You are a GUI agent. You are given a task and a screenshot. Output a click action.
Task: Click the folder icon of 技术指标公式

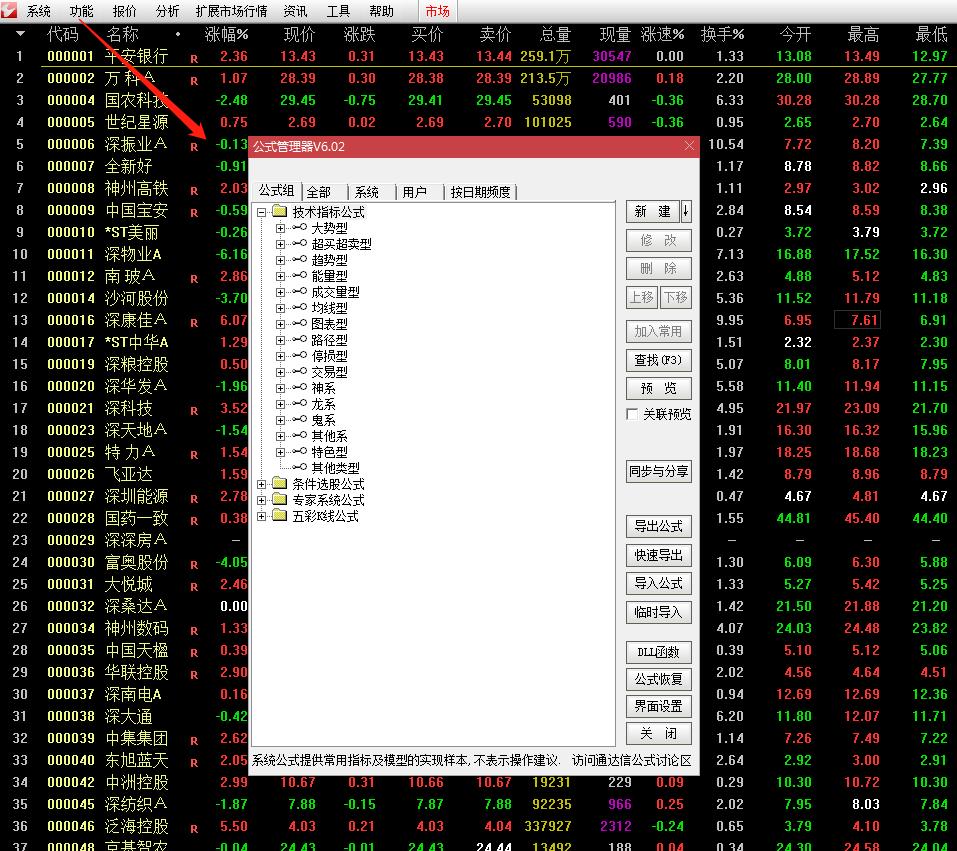coord(277,211)
